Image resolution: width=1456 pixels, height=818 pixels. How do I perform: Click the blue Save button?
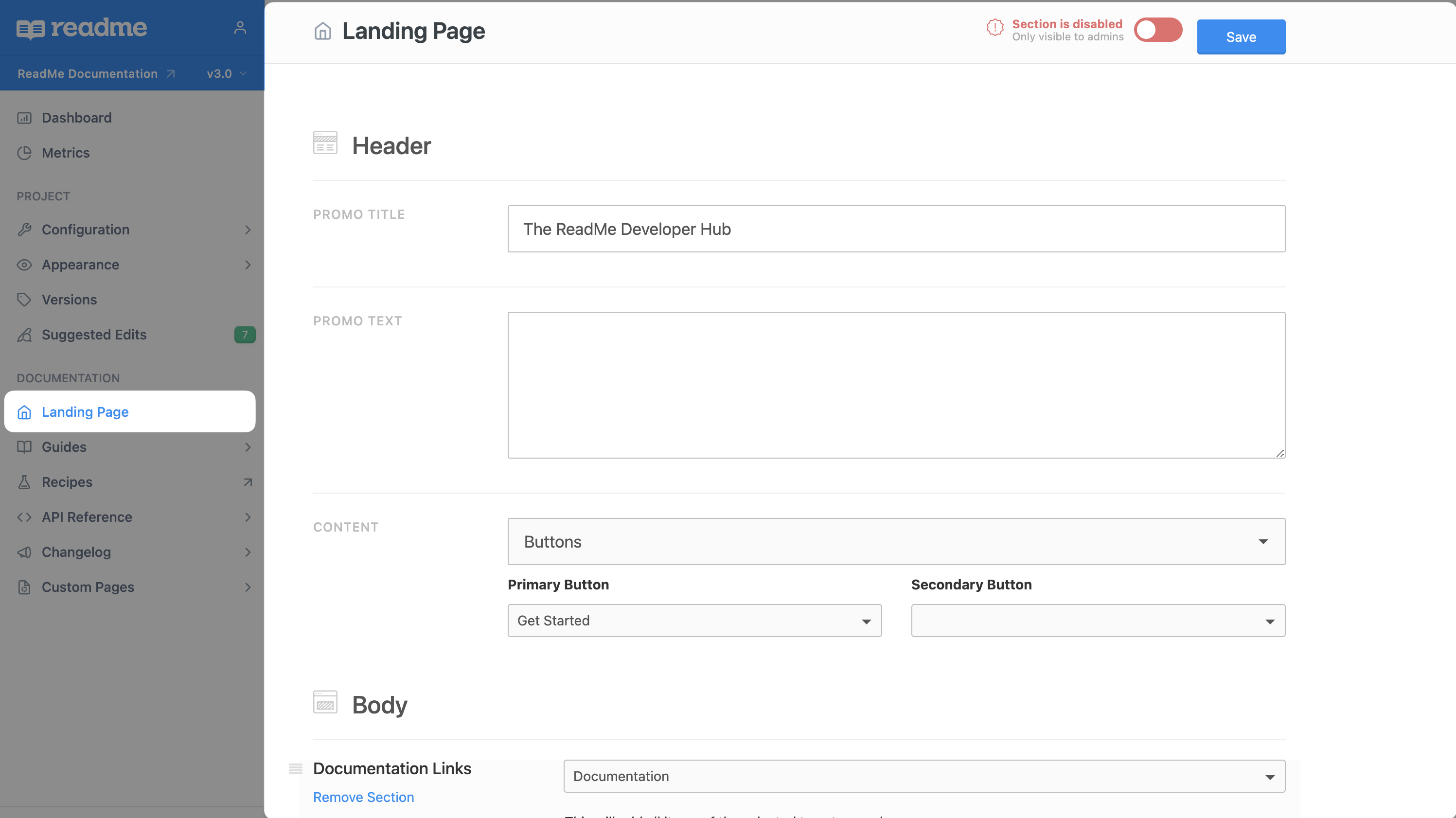point(1241,37)
